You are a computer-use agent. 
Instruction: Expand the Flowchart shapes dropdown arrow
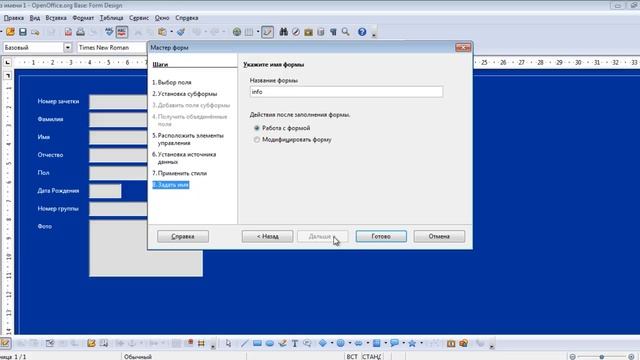(386, 344)
